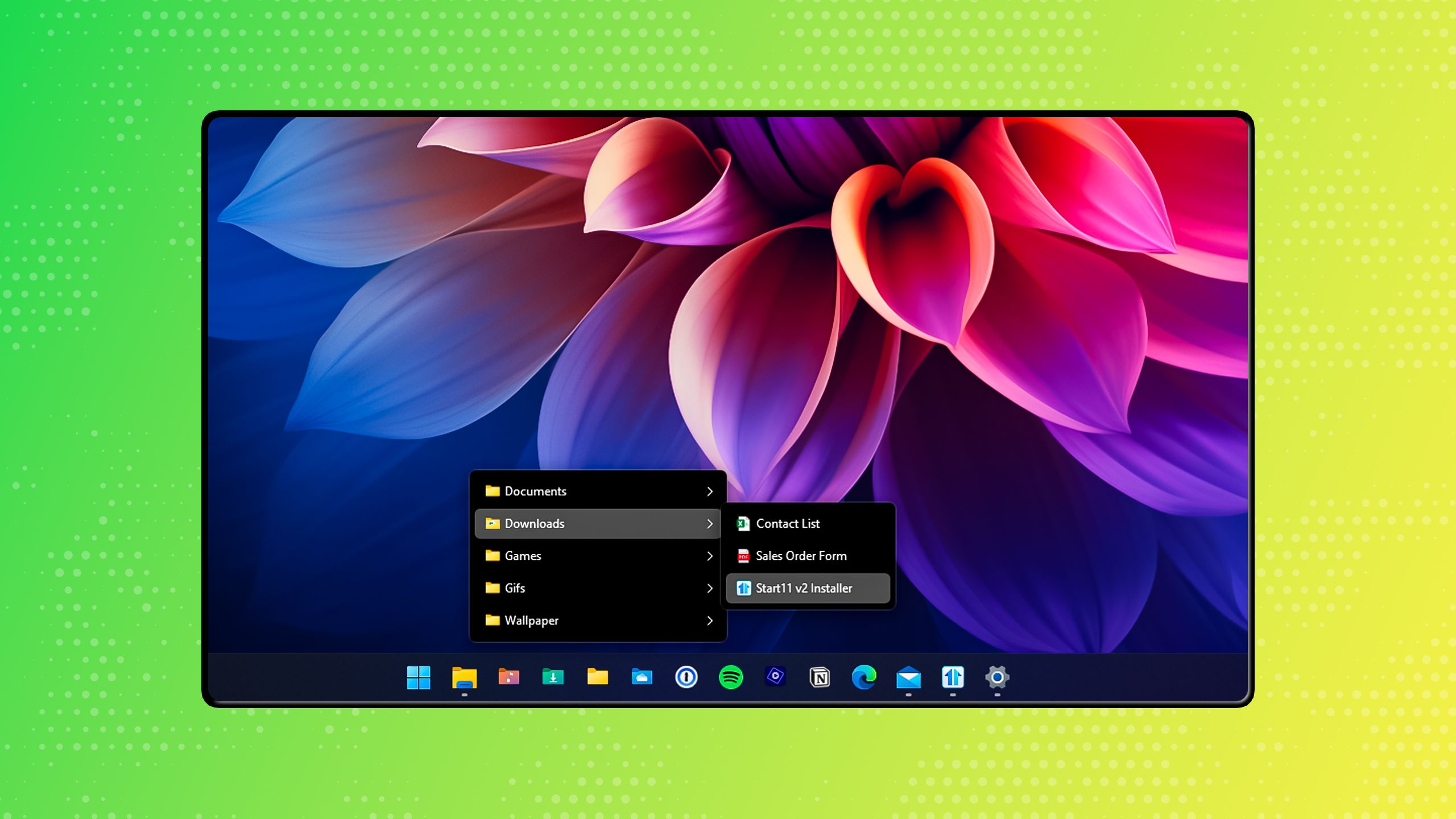Open the Contact List spreadsheet file

(x=788, y=524)
